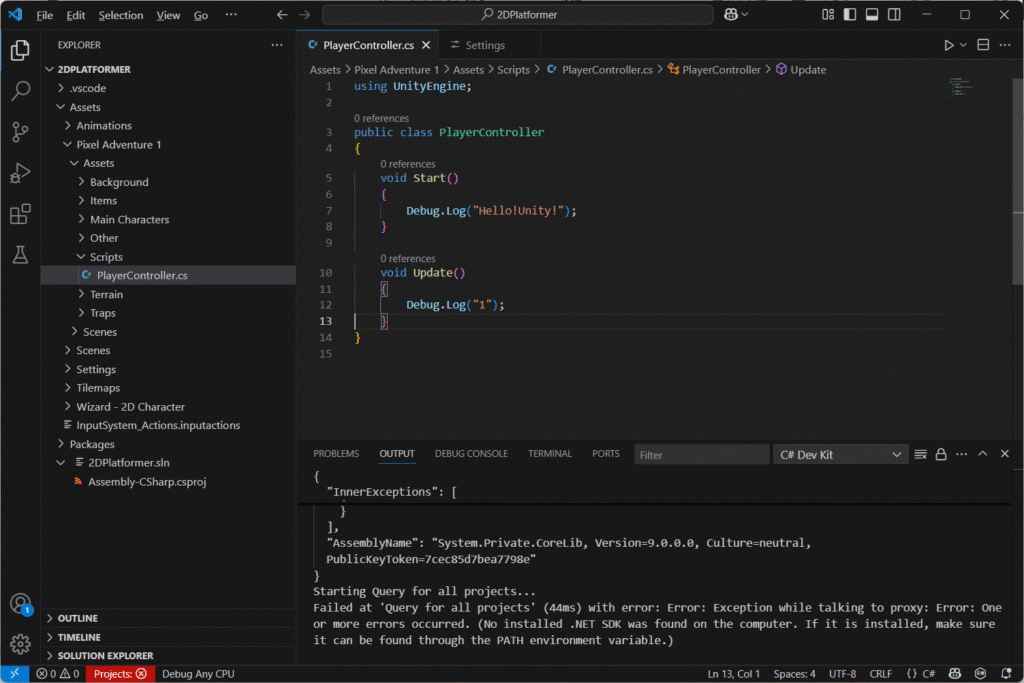
Task: Open the Go menu
Action: [200, 15]
